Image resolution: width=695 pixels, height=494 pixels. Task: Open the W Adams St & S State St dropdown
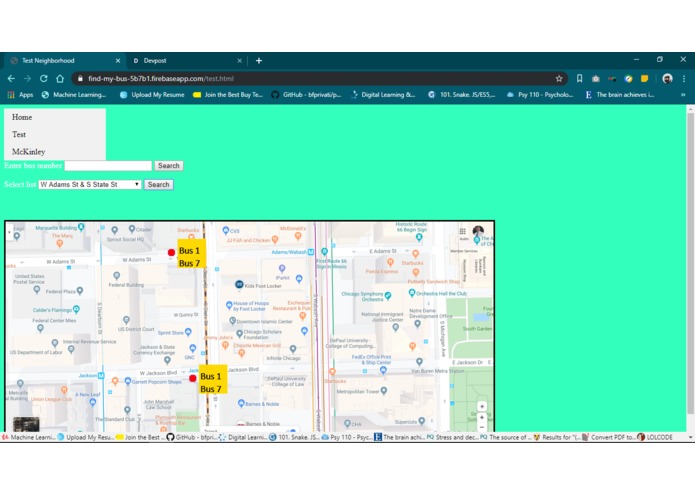click(90, 184)
